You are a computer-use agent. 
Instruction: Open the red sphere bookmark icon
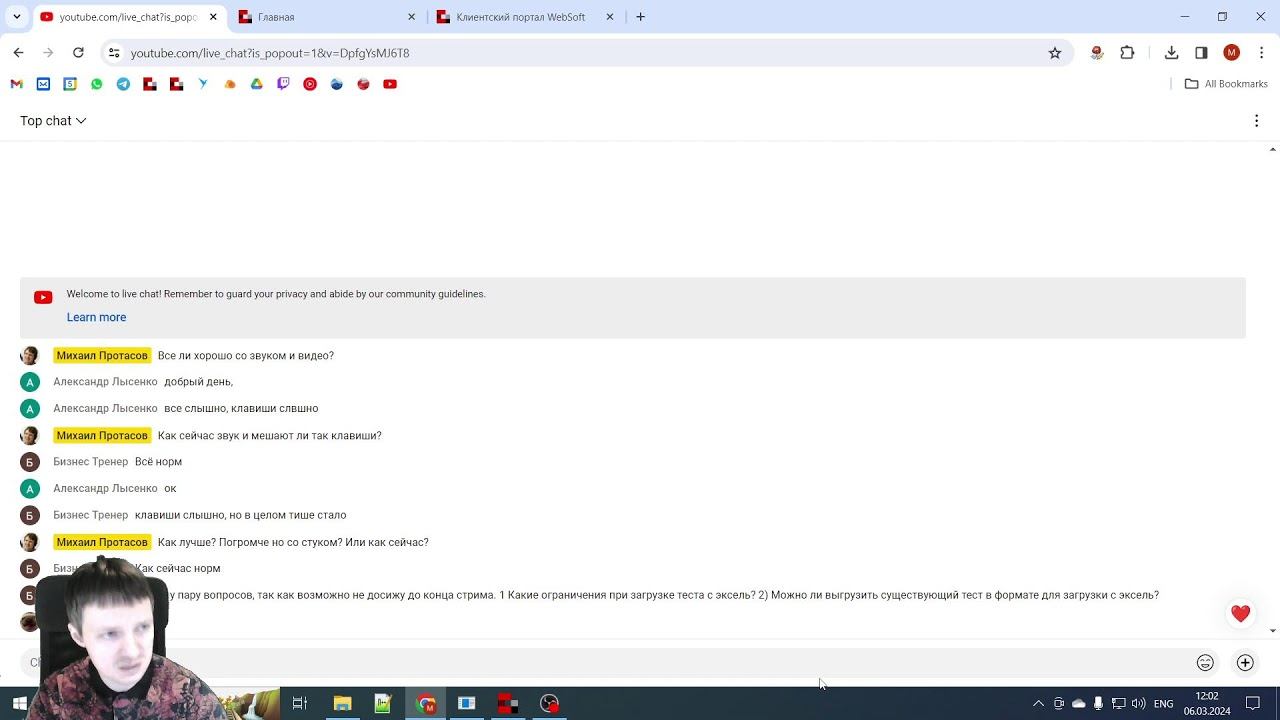363,84
